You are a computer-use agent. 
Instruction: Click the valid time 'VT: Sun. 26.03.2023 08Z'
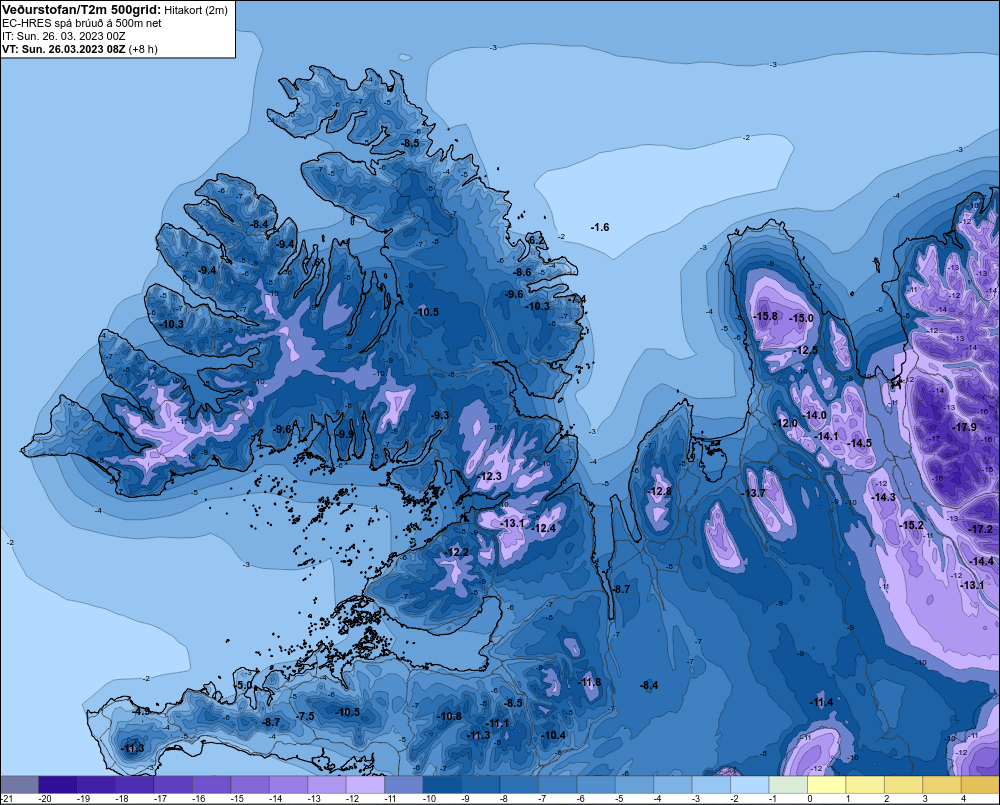coord(64,49)
